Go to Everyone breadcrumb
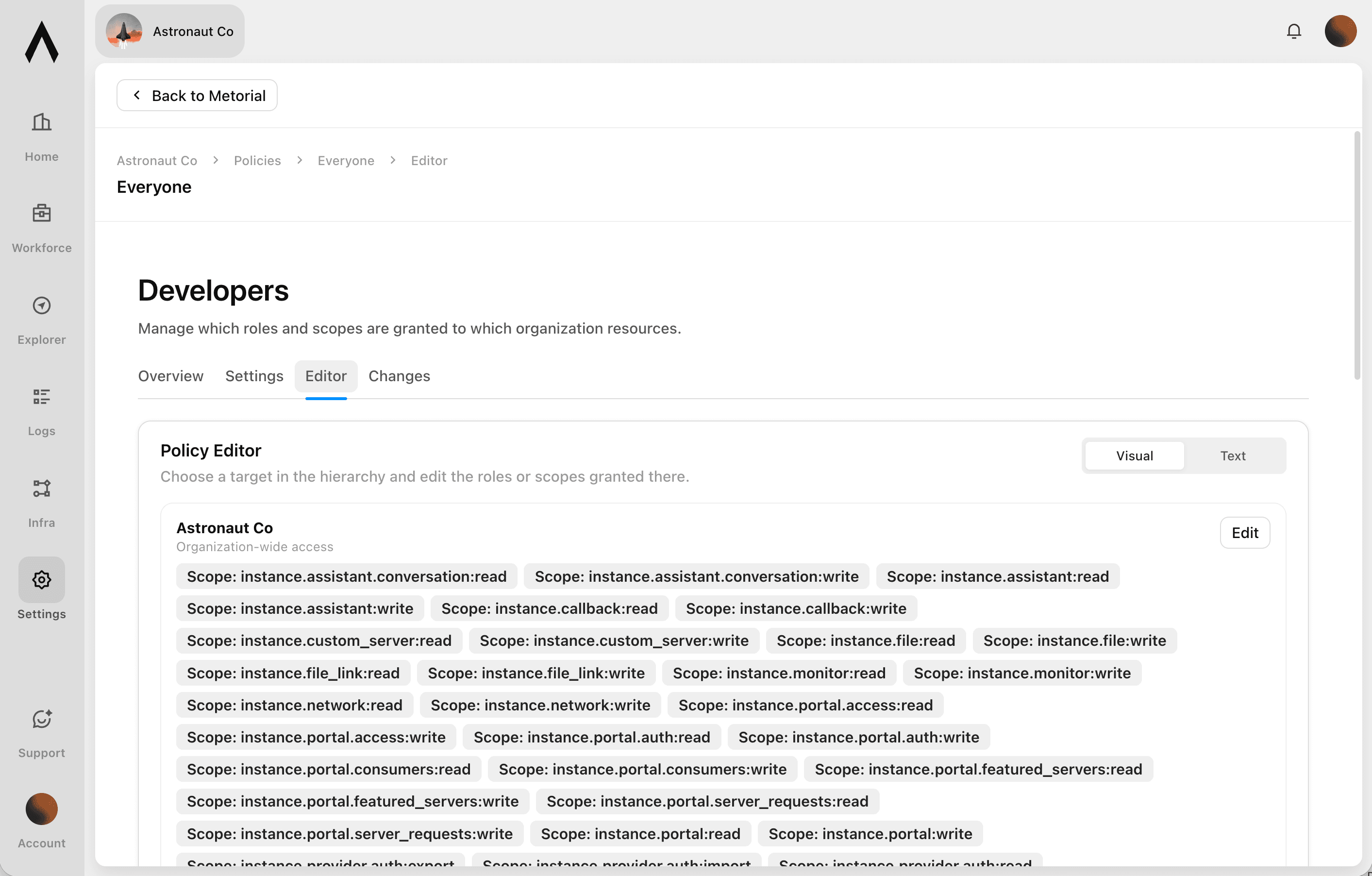 coord(346,161)
